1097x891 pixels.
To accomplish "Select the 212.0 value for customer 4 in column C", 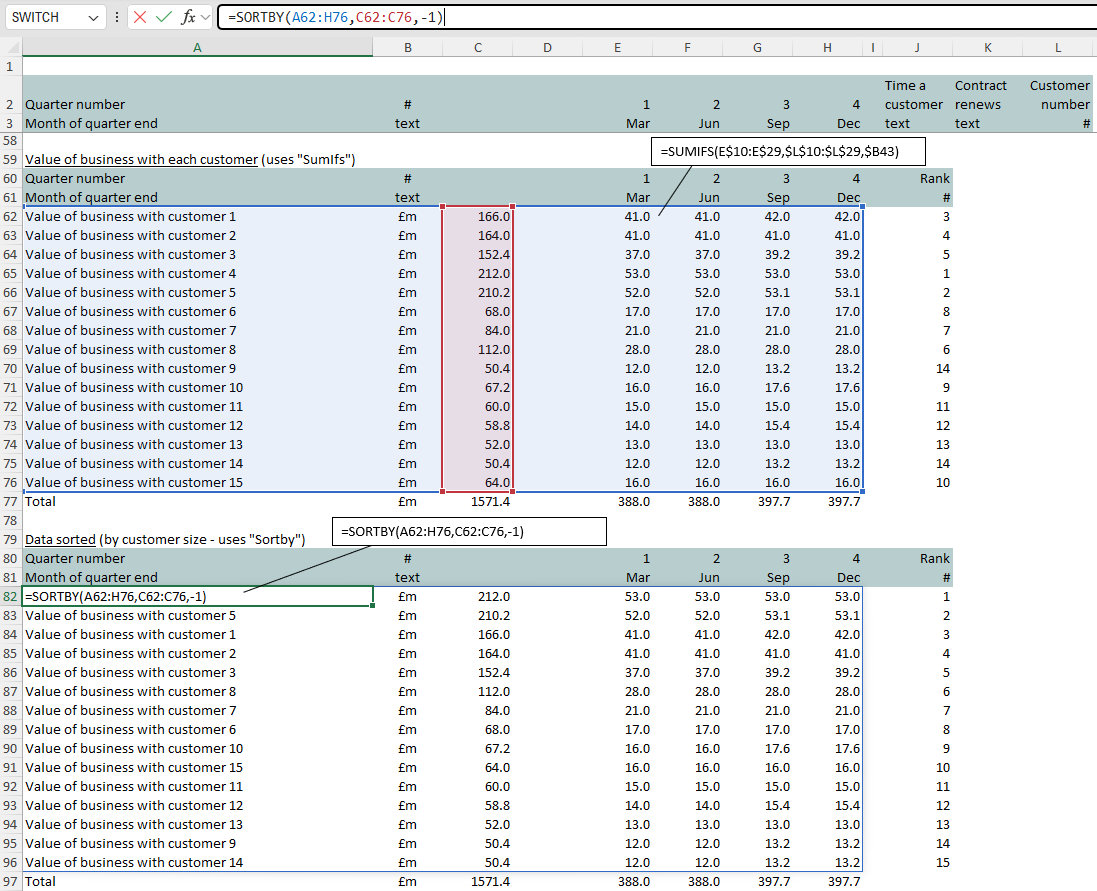I will 478,273.
